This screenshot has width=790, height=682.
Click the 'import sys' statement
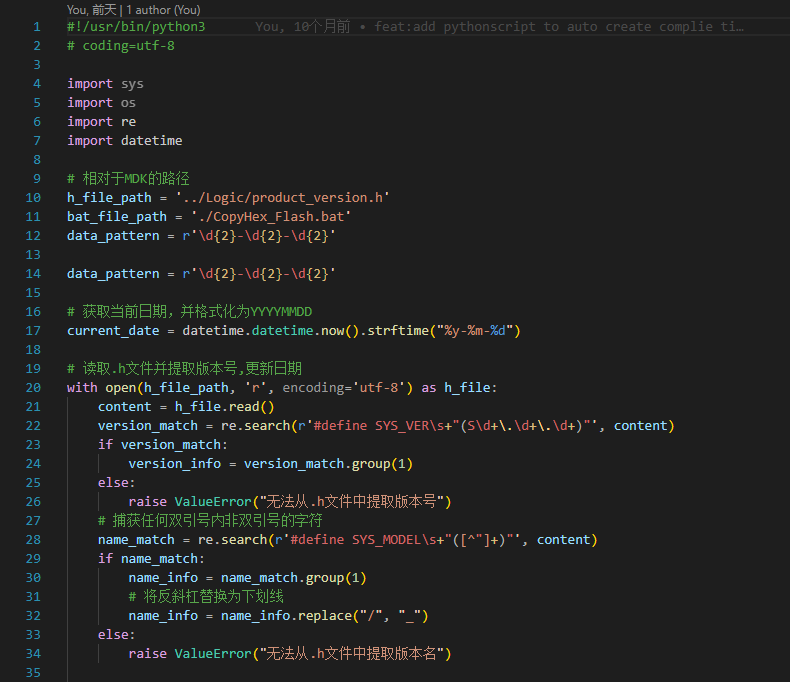click(105, 84)
